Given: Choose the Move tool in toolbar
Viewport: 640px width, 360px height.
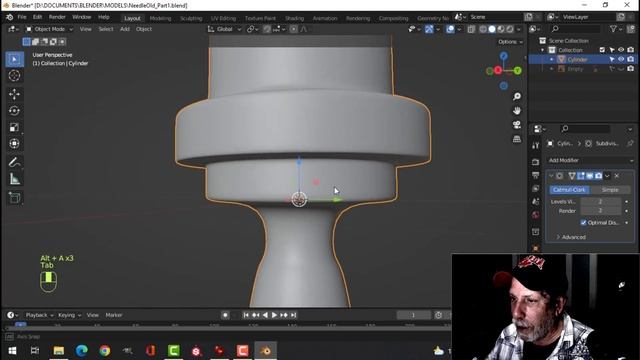Looking at the screenshot, I should (x=14, y=94).
